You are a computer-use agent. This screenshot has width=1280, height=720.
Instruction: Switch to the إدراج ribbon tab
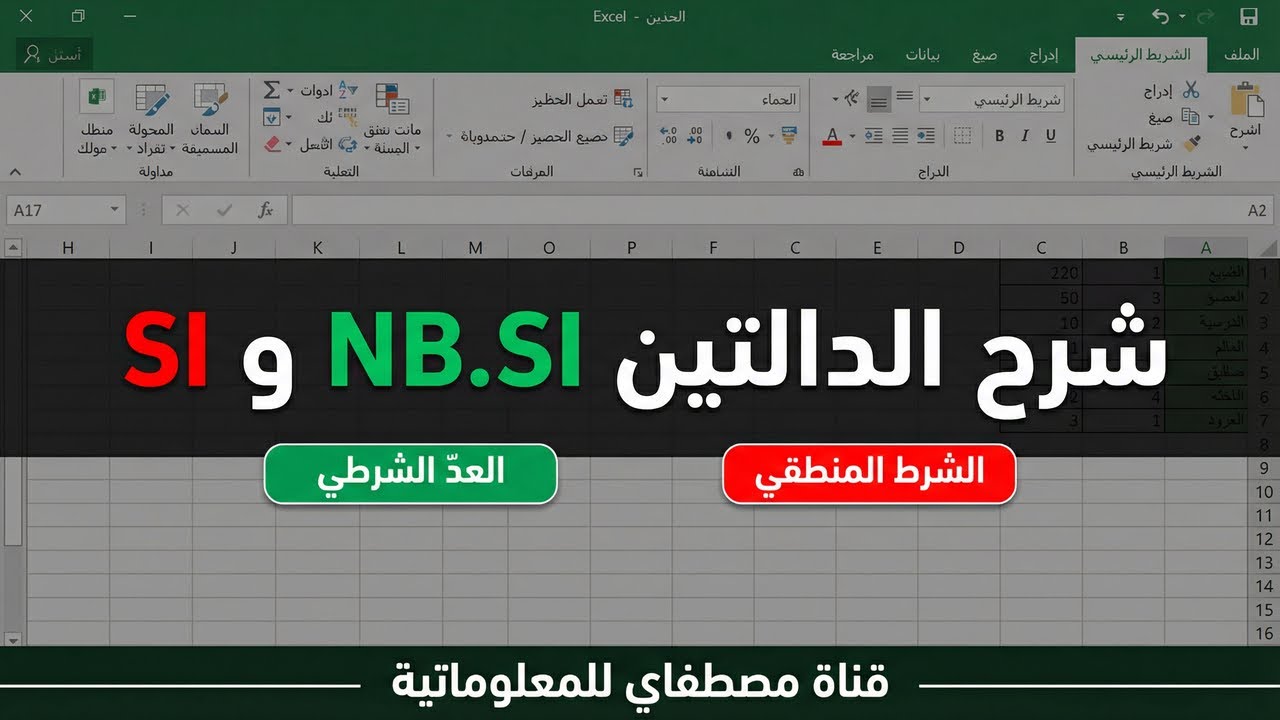(1044, 54)
